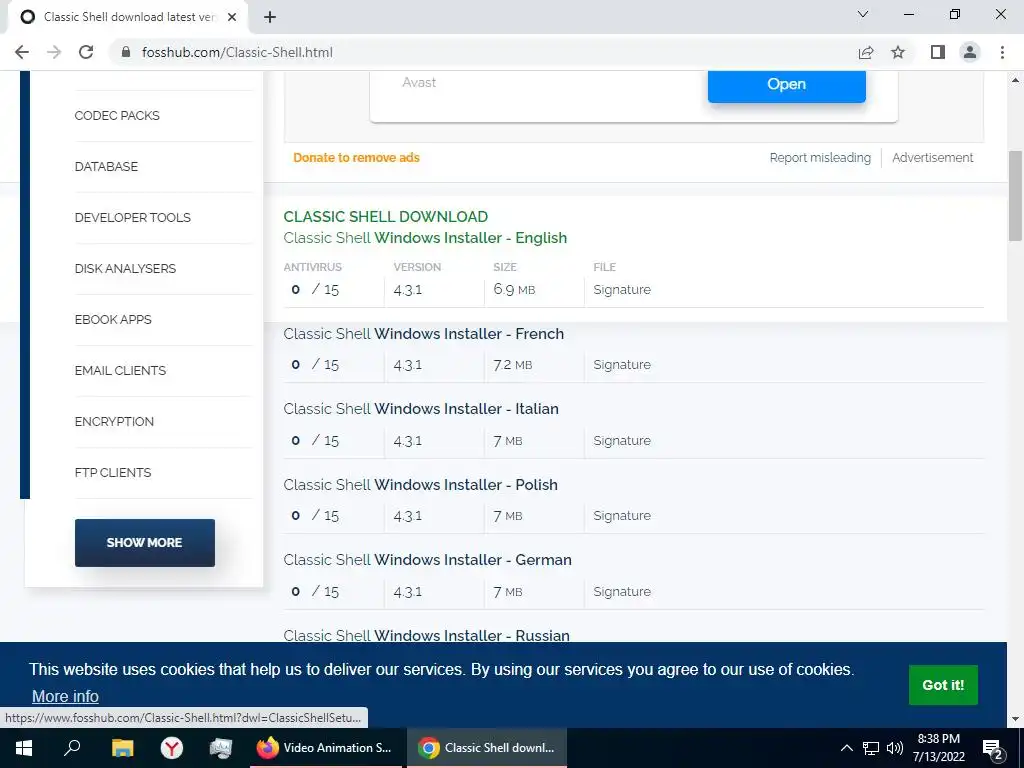
Task: Click 6.9 MB size value
Action: (515, 289)
